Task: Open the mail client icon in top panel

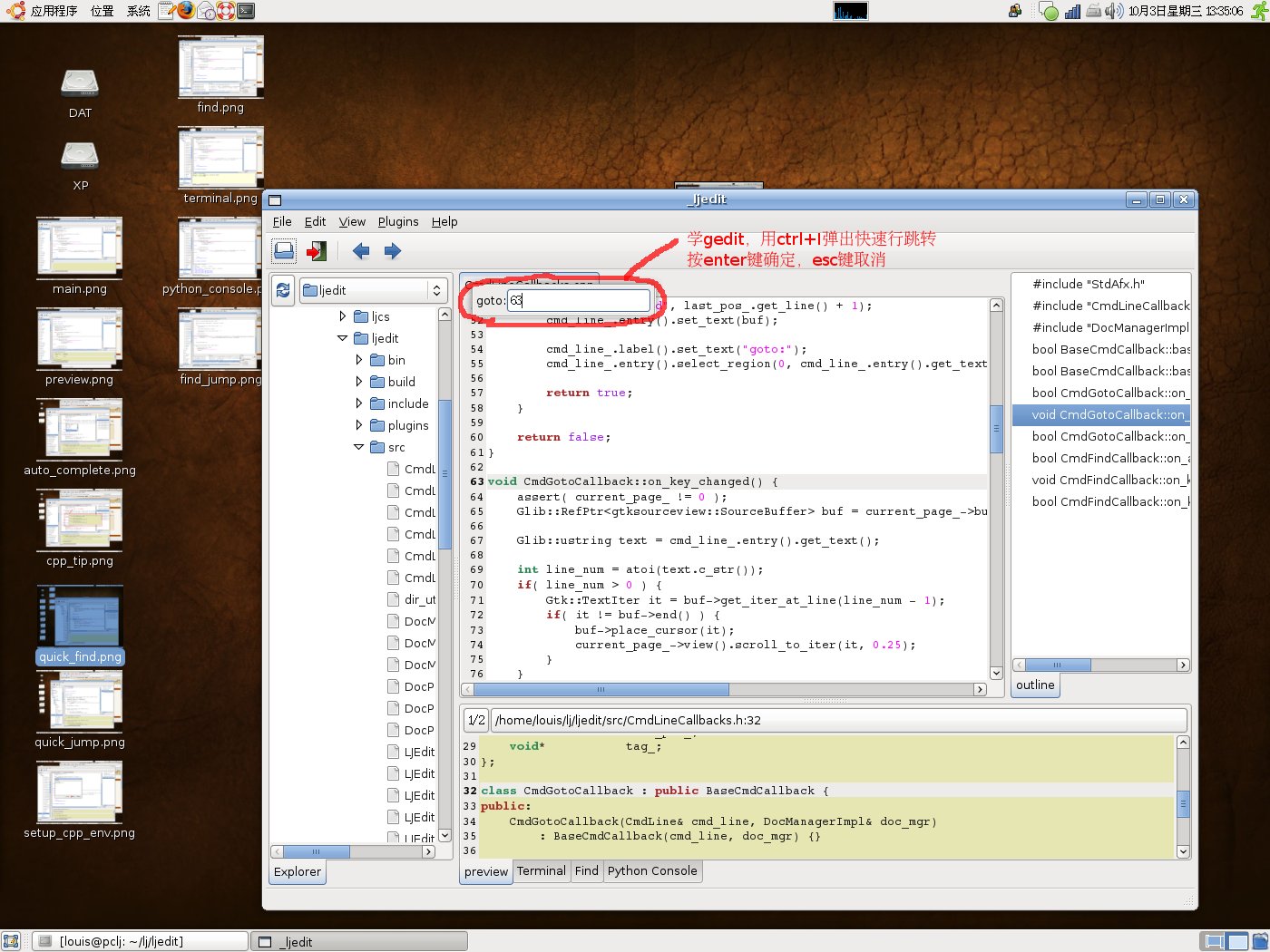Action: [206, 11]
